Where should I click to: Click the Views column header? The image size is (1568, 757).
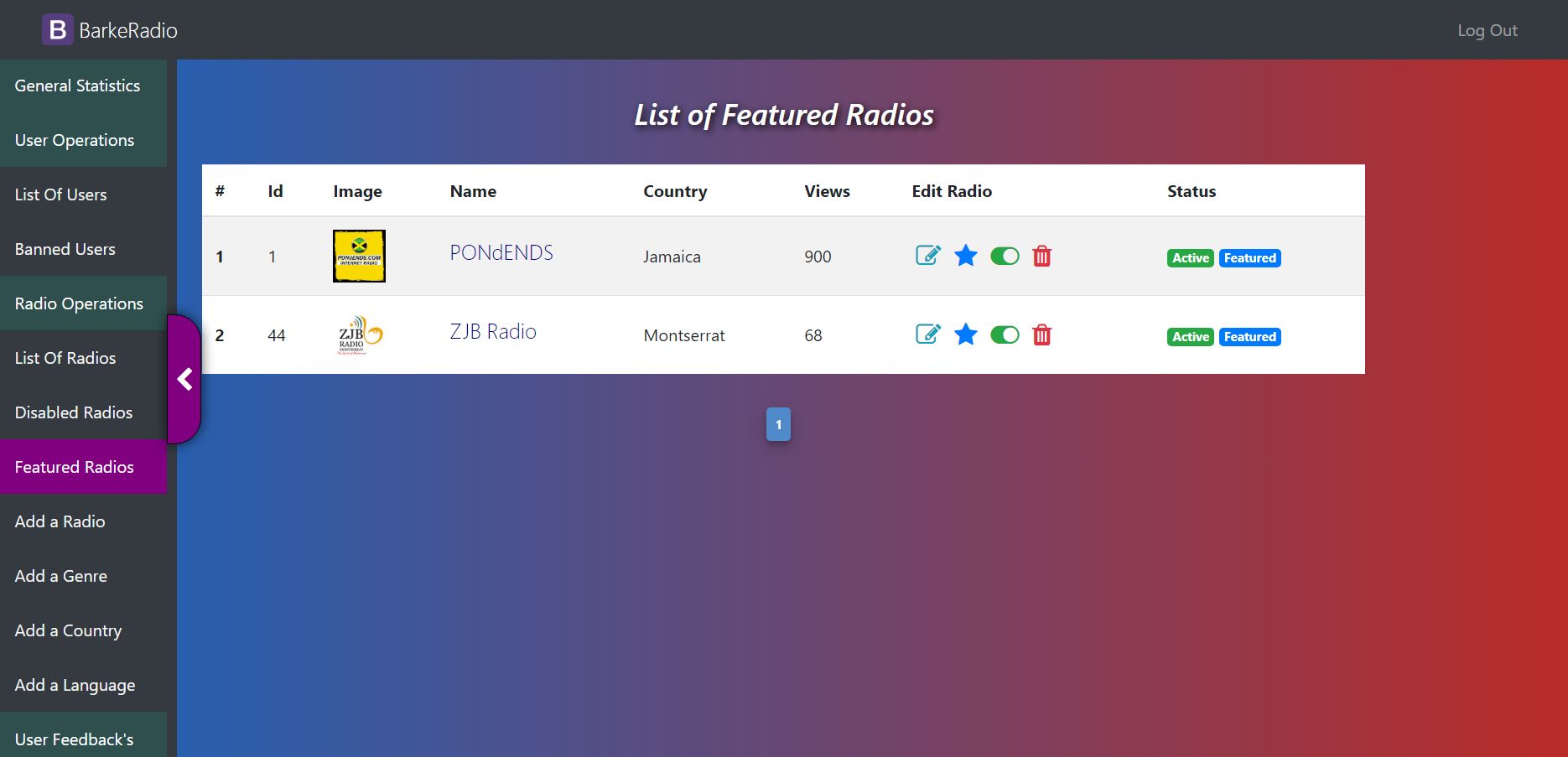[x=827, y=191]
